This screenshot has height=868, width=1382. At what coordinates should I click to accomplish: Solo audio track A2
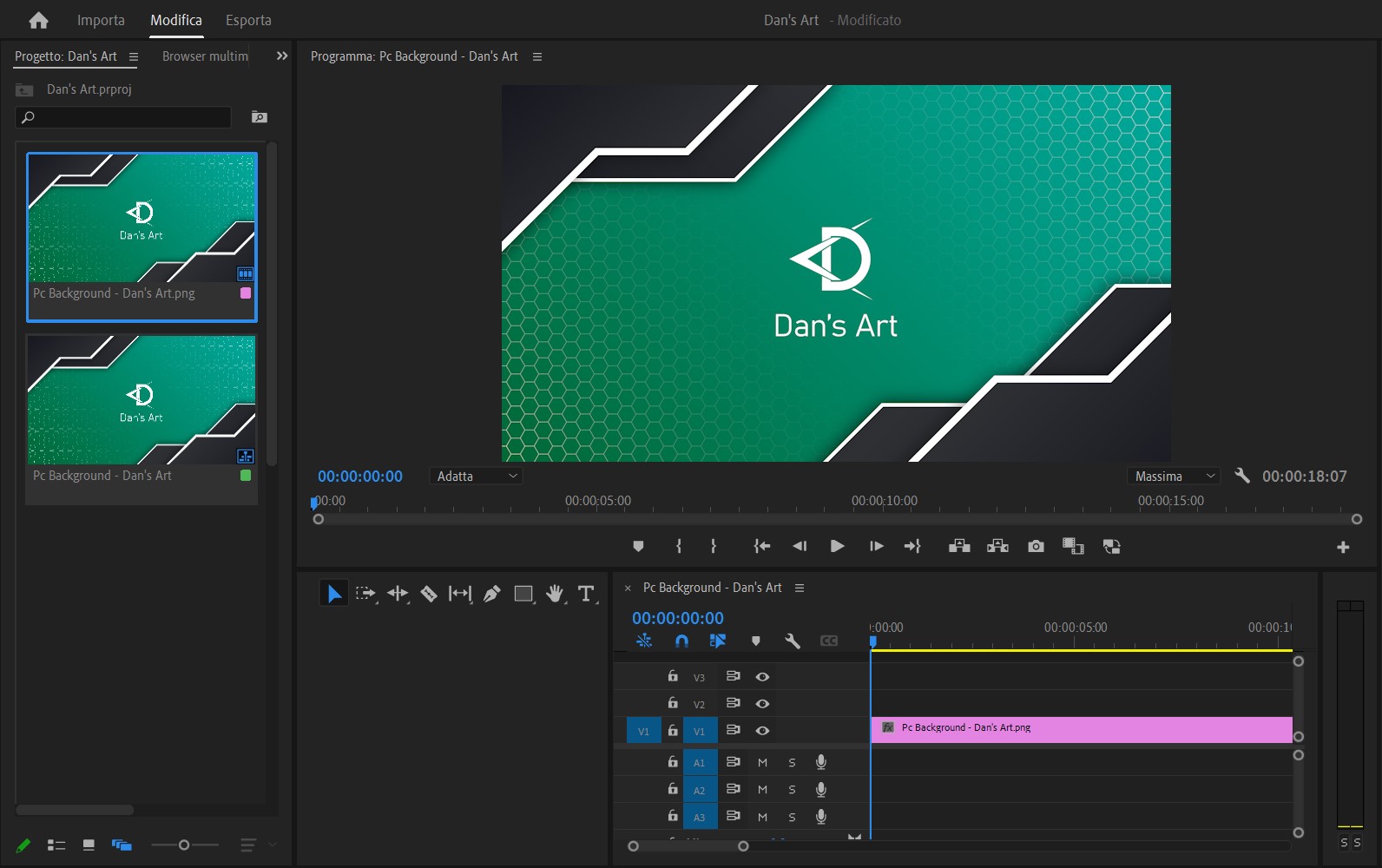coord(792,790)
